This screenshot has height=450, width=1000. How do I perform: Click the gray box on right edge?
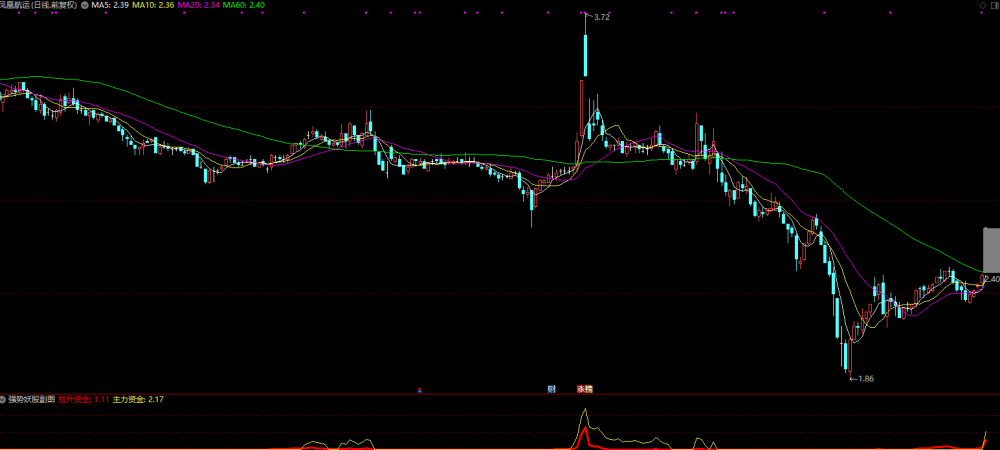pos(992,249)
